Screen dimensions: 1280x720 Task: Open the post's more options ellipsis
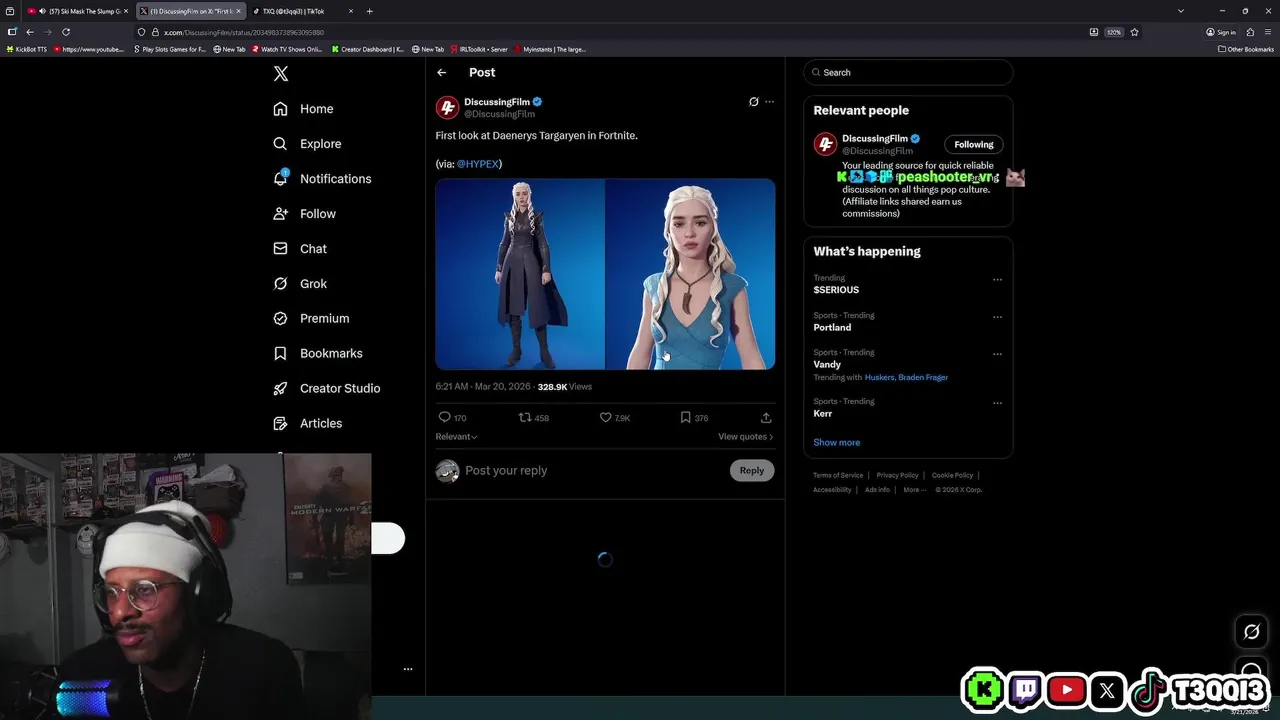pyautogui.click(x=769, y=102)
